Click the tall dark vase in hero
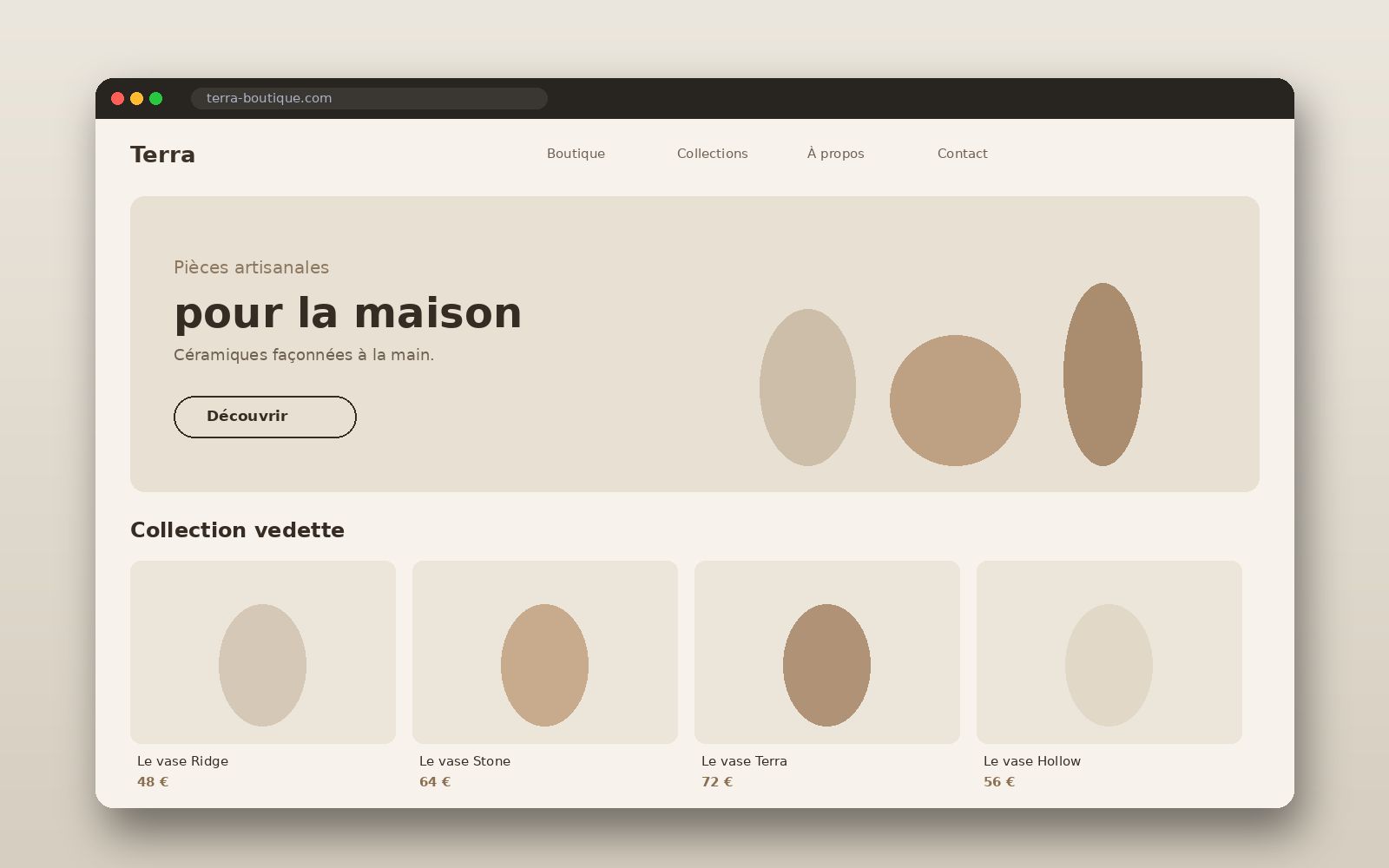1389x868 pixels. tap(1103, 374)
